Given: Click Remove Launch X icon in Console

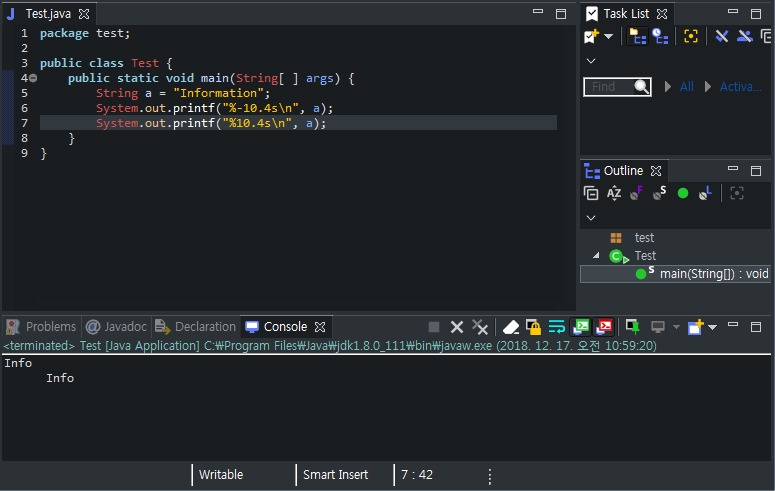Looking at the screenshot, I should pos(457,327).
